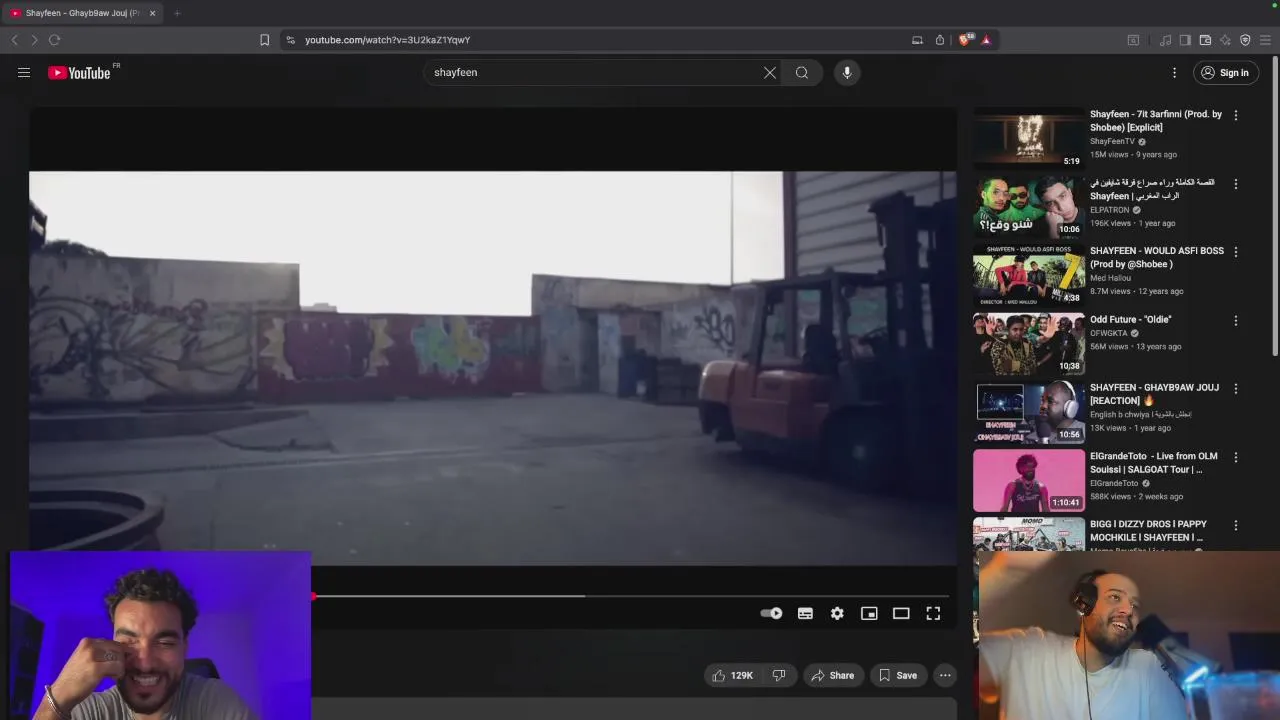The width and height of the screenshot is (1280, 720).
Task: Open the 10:06 ELPATRON thumbnail
Action: click(1029, 206)
